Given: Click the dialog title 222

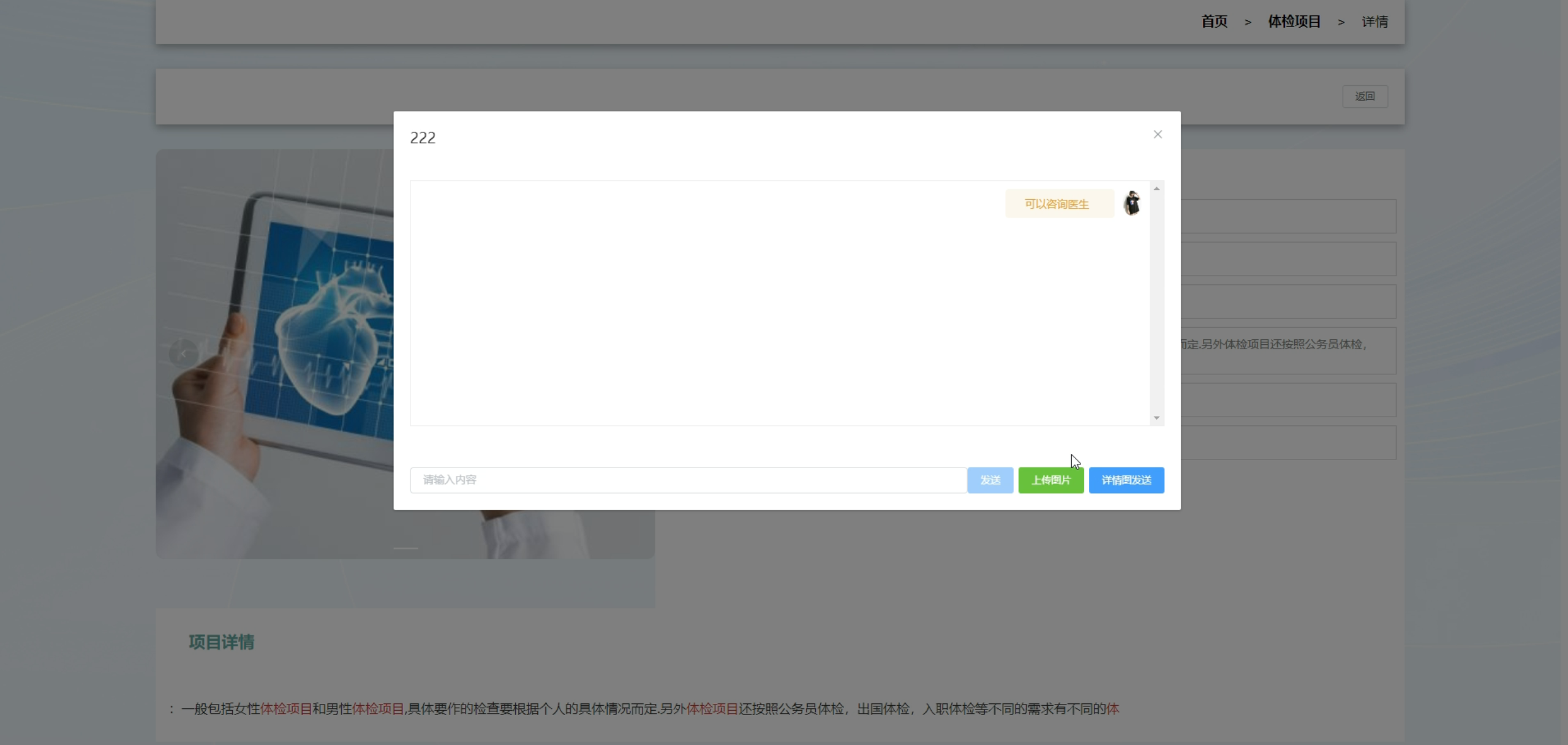Looking at the screenshot, I should point(423,138).
